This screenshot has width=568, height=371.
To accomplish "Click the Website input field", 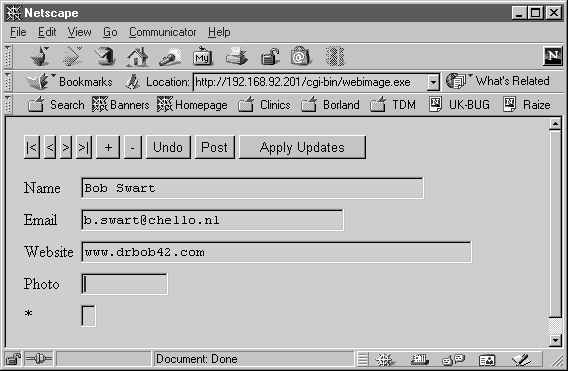I will (x=276, y=252).
